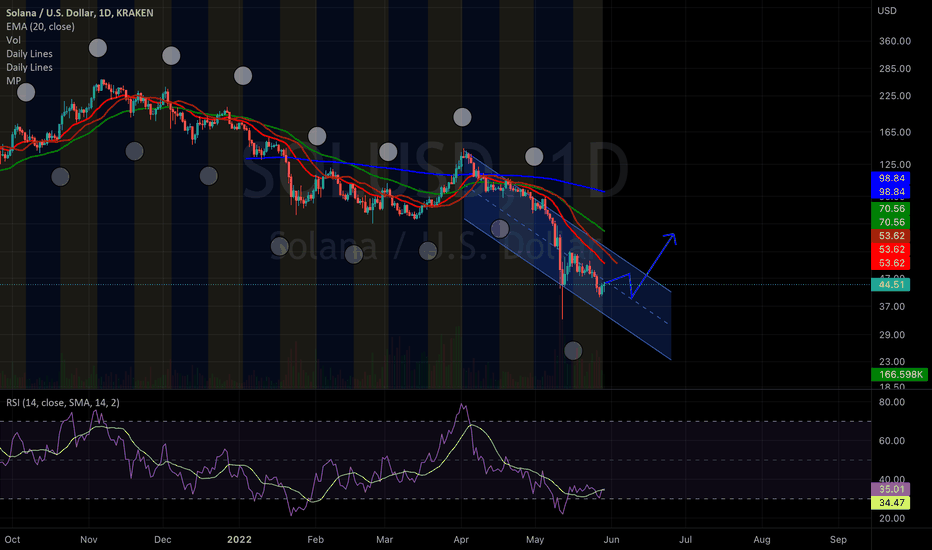Click the Sep label on the time axis
The height and width of the screenshot is (550, 932).
(x=838, y=539)
